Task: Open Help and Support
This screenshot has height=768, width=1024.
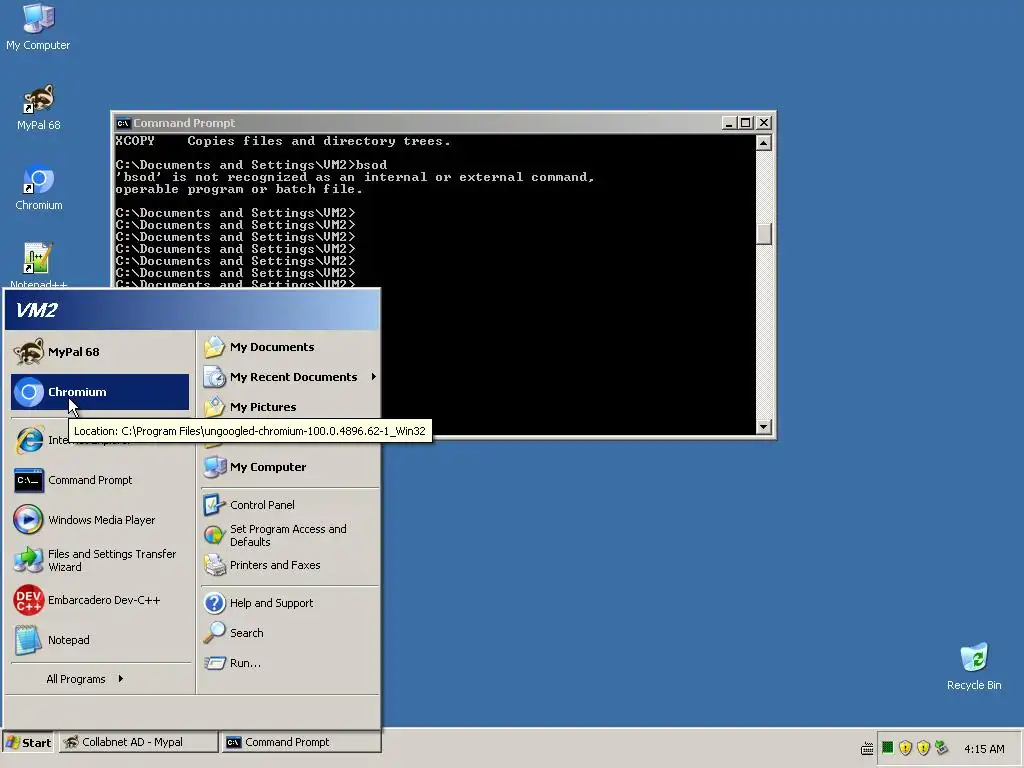Action: (290, 603)
